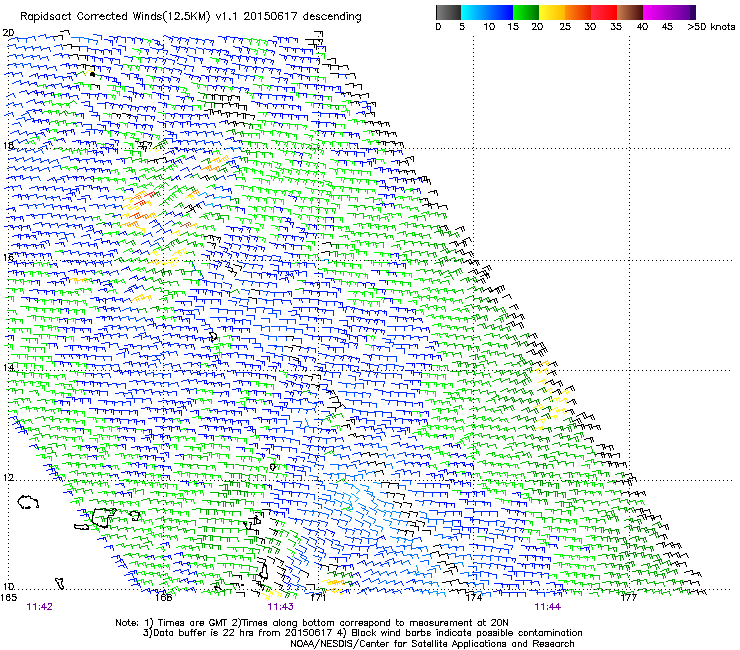Viewport: 740px width, 650px height.
Task: Click the latitude axis label '14'
Action: tap(8, 367)
